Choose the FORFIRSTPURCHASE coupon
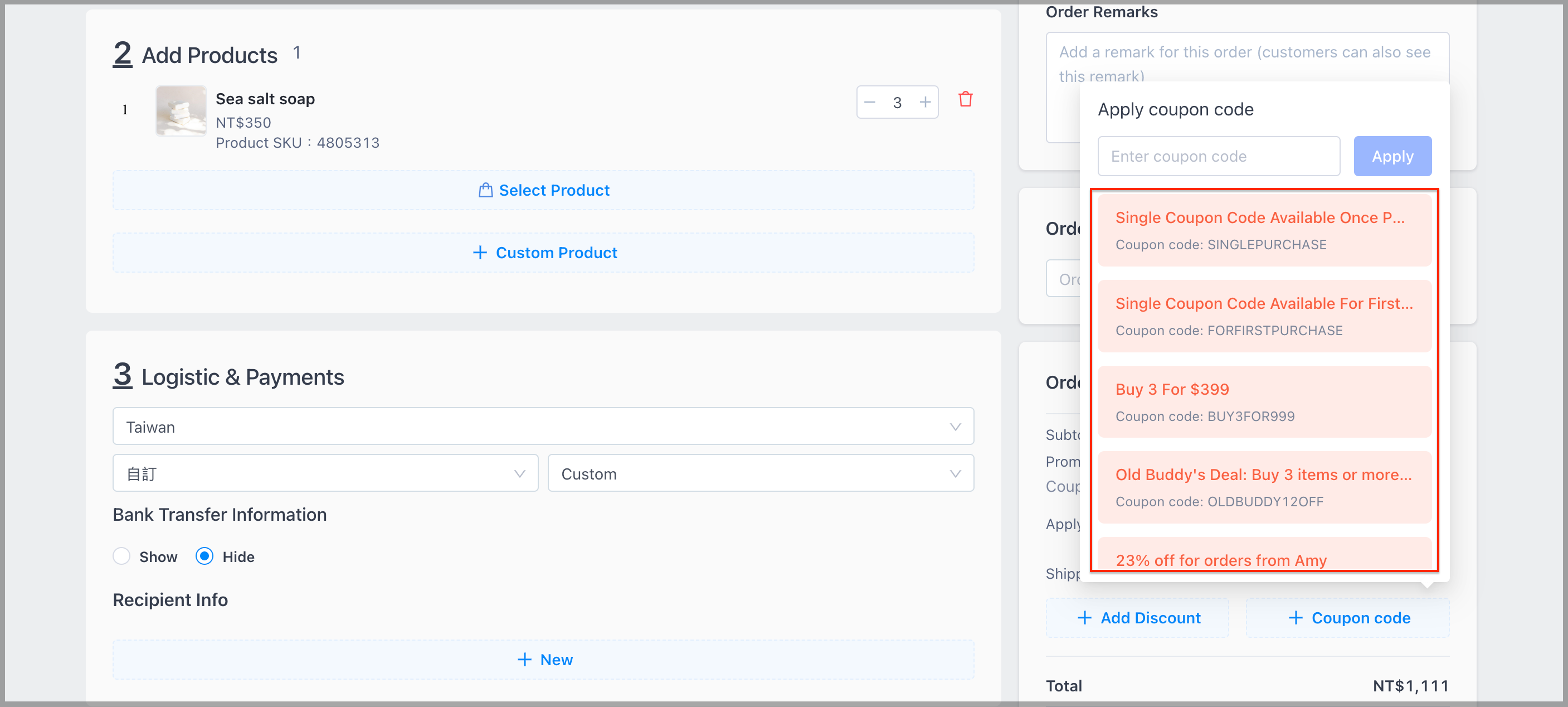Image resolution: width=1568 pixels, height=707 pixels. (1264, 316)
